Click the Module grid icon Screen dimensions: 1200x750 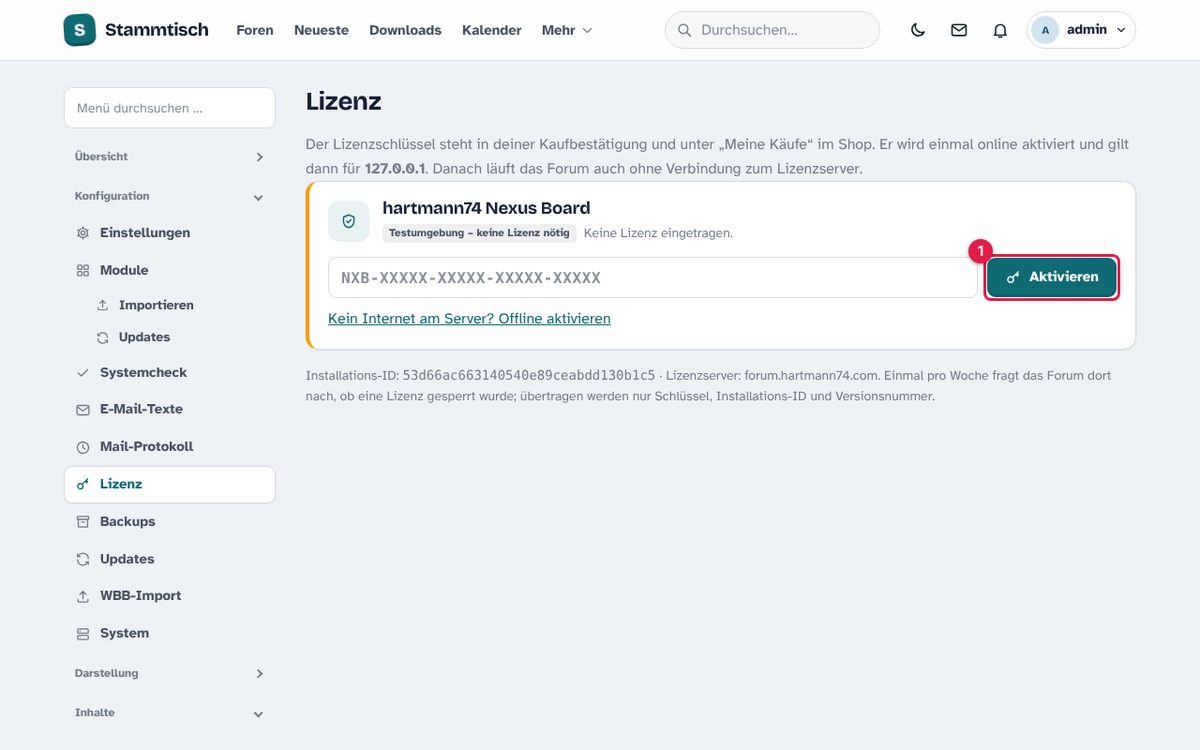pos(83,270)
